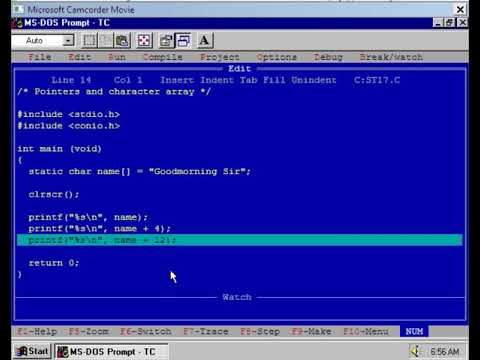
Task: Click the Mark selection toolbar icon
Action: pos(89,41)
